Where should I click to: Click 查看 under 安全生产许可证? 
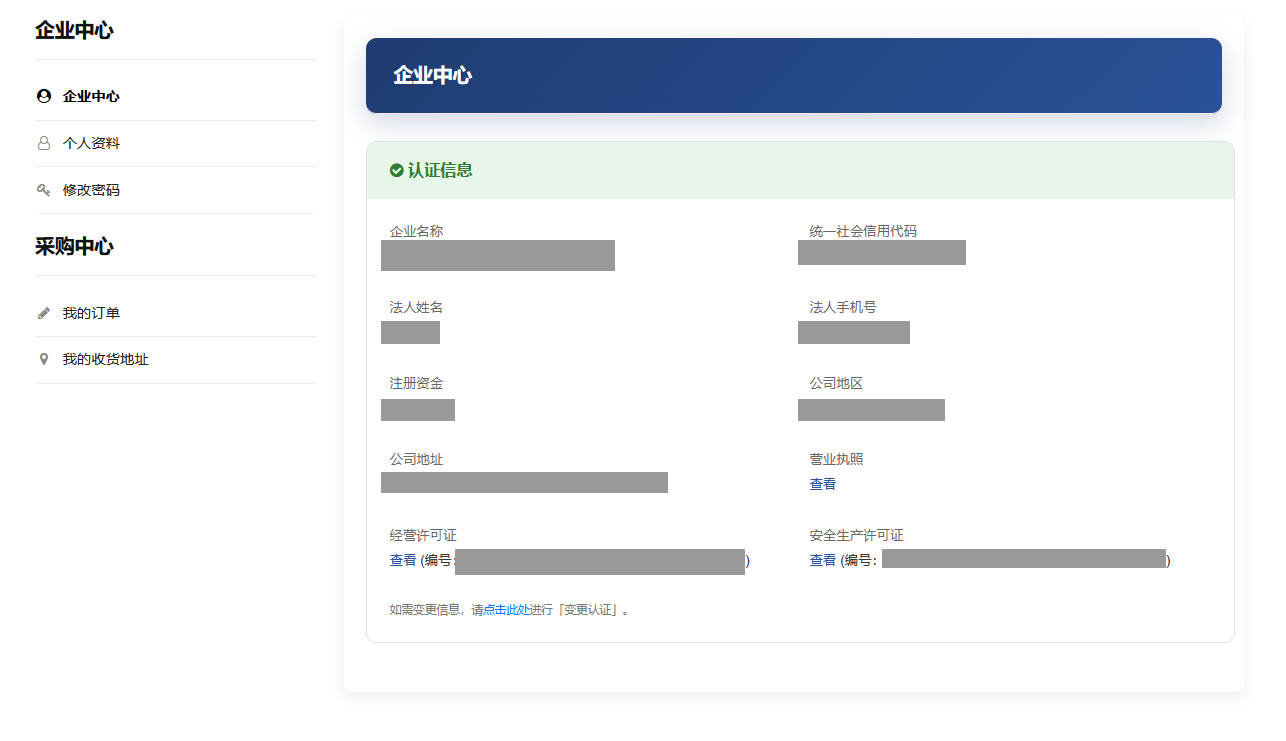(822, 560)
